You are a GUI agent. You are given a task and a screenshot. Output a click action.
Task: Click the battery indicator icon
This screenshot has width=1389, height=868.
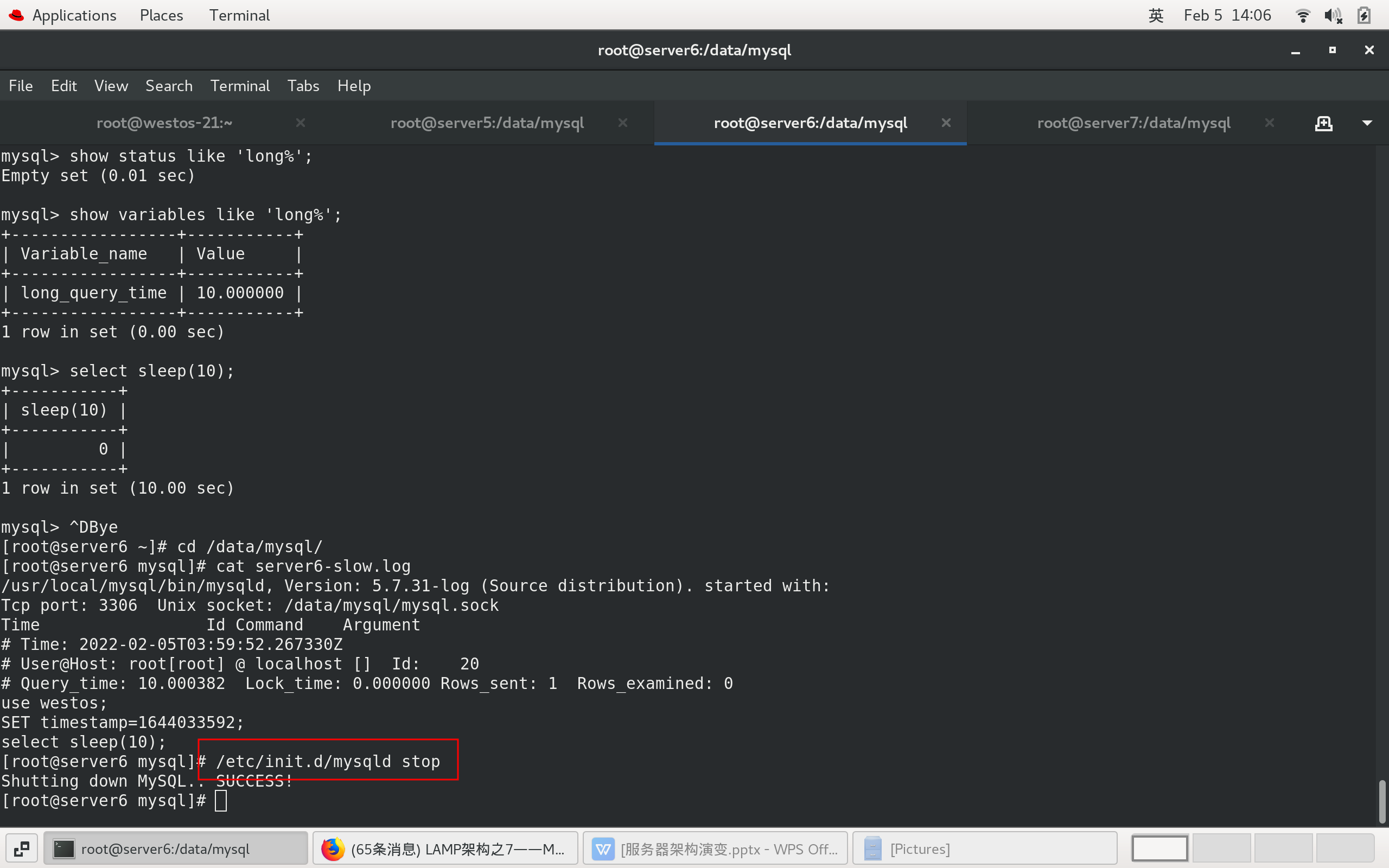[x=1365, y=15]
